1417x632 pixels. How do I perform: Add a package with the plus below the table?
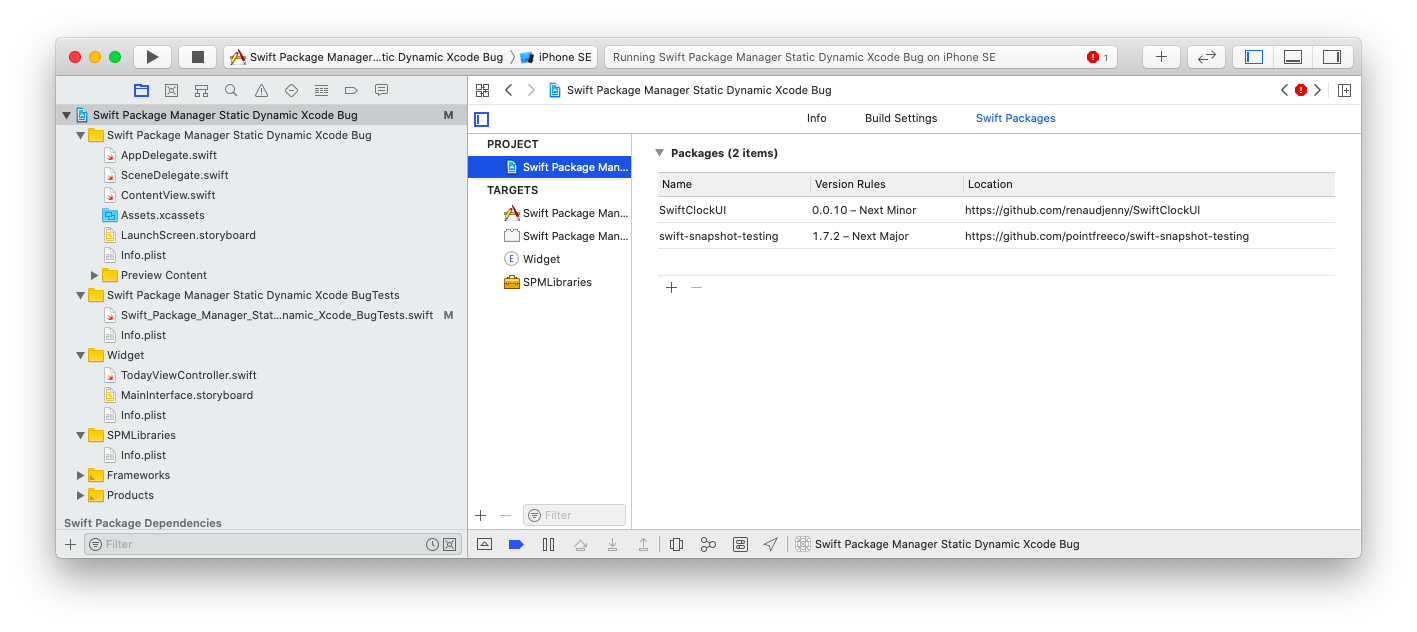(671, 288)
